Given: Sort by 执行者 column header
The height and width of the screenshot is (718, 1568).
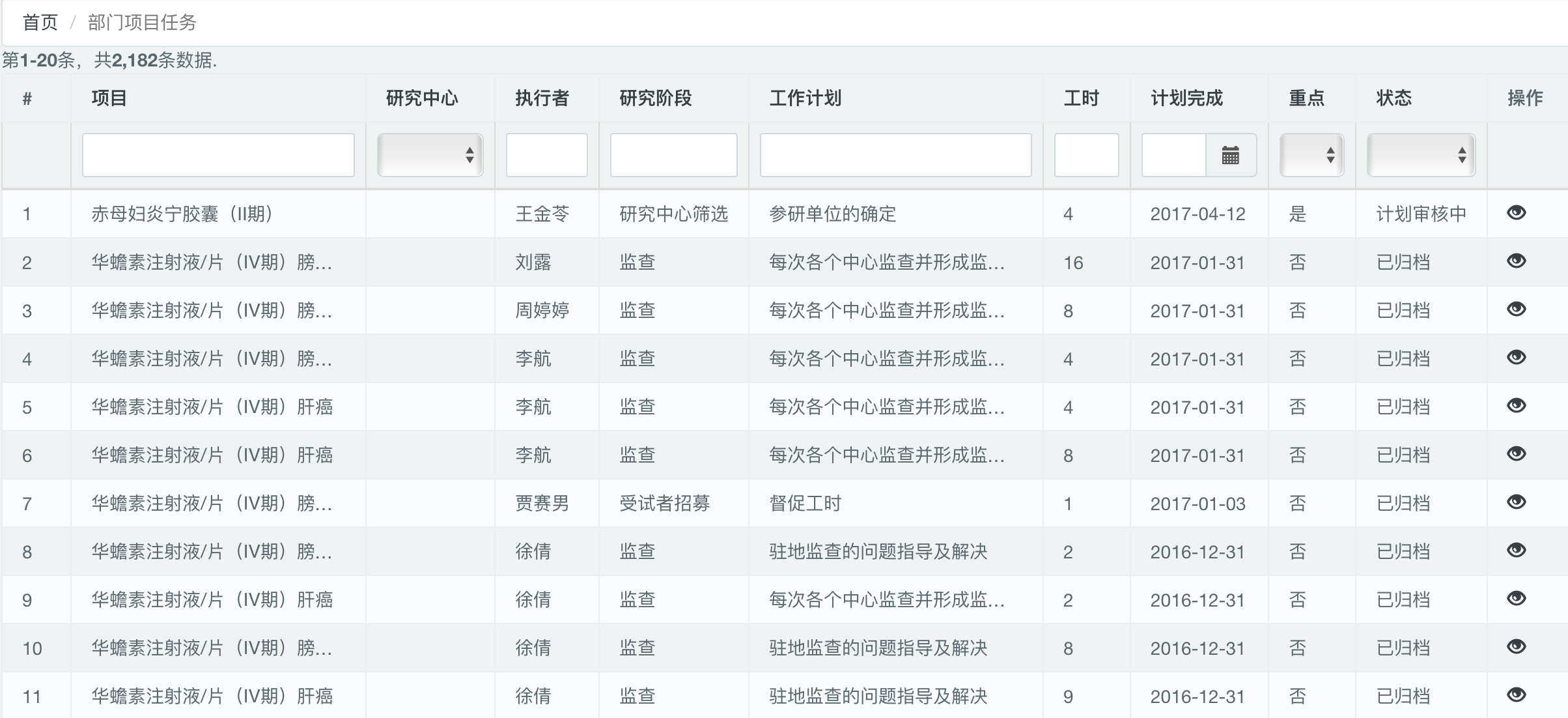Looking at the screenshot, I should click(542, 98).
